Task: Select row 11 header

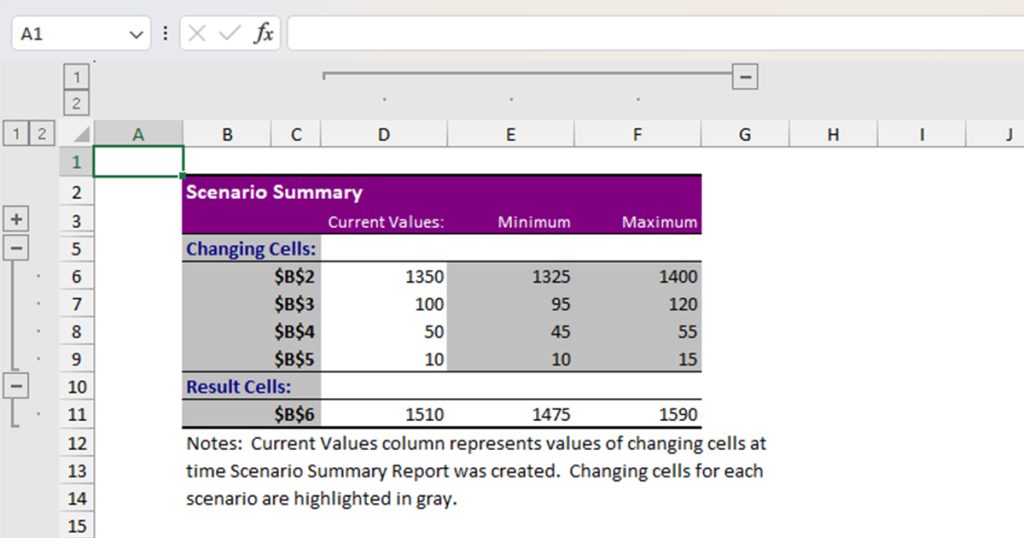Action: coord(76,414)
